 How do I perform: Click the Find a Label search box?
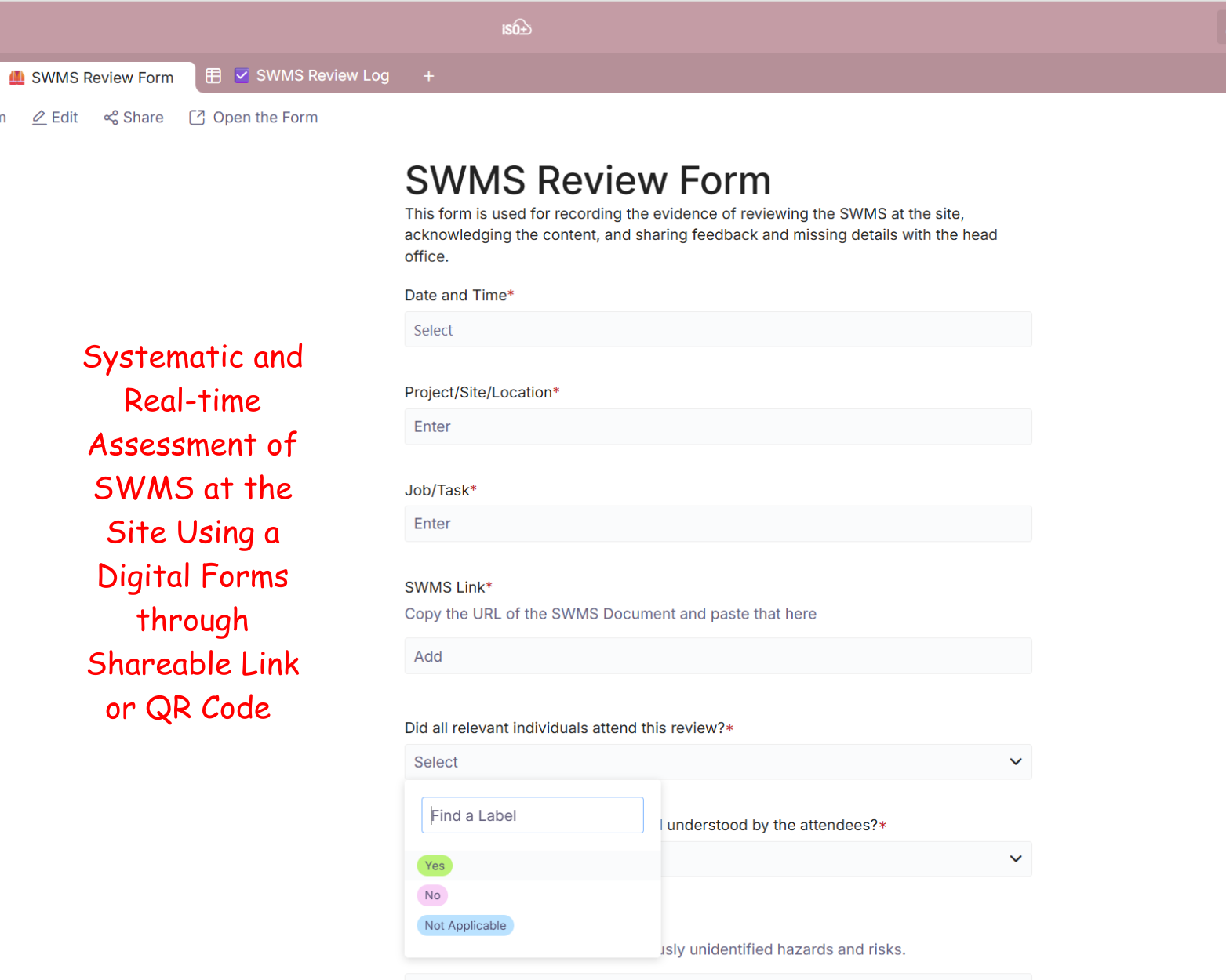click(x=532, y=815)
